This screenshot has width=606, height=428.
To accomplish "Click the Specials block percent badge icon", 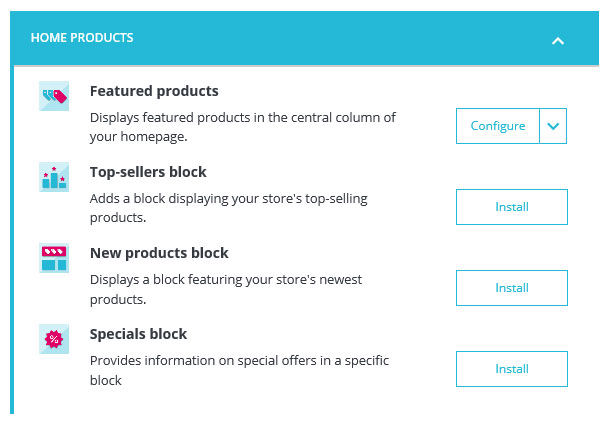I will (54, 339).
